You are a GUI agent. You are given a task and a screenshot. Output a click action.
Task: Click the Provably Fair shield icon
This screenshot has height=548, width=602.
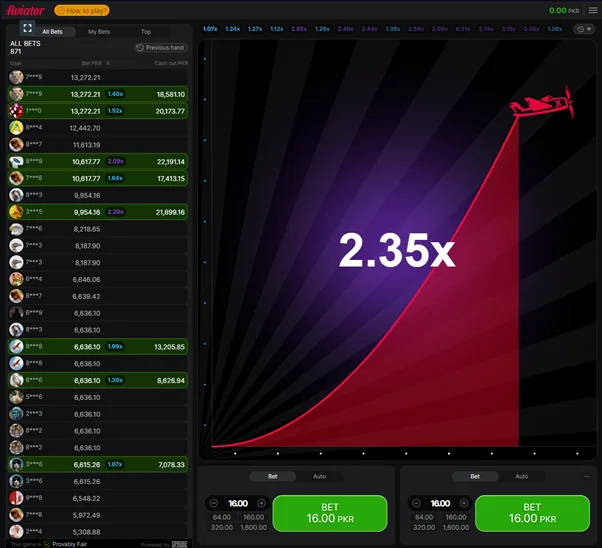click(x=47, y=544)
